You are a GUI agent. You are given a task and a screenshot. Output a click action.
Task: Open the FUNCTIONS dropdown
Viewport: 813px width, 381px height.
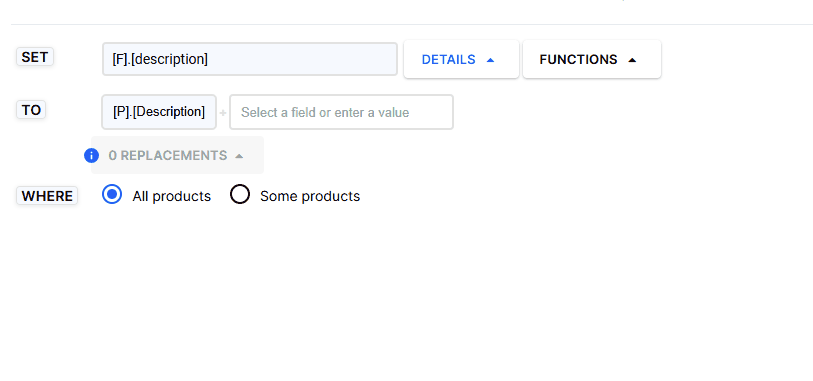click(592, 60)
